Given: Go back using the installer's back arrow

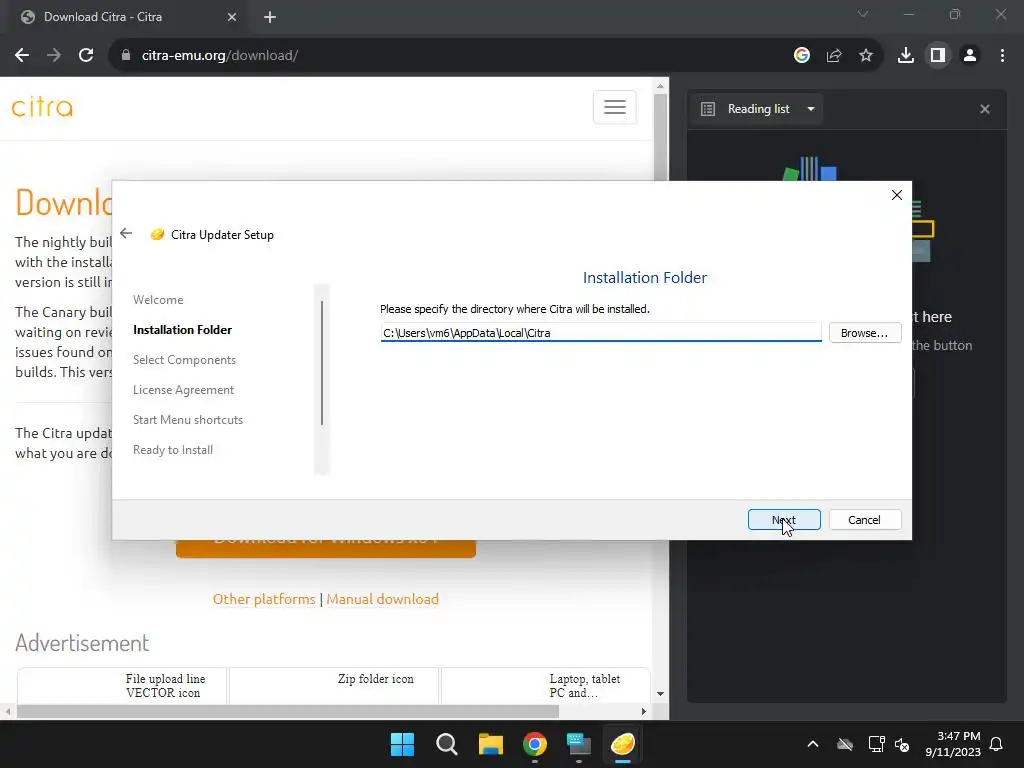Looking at the screenshot, I should (126, 234).
